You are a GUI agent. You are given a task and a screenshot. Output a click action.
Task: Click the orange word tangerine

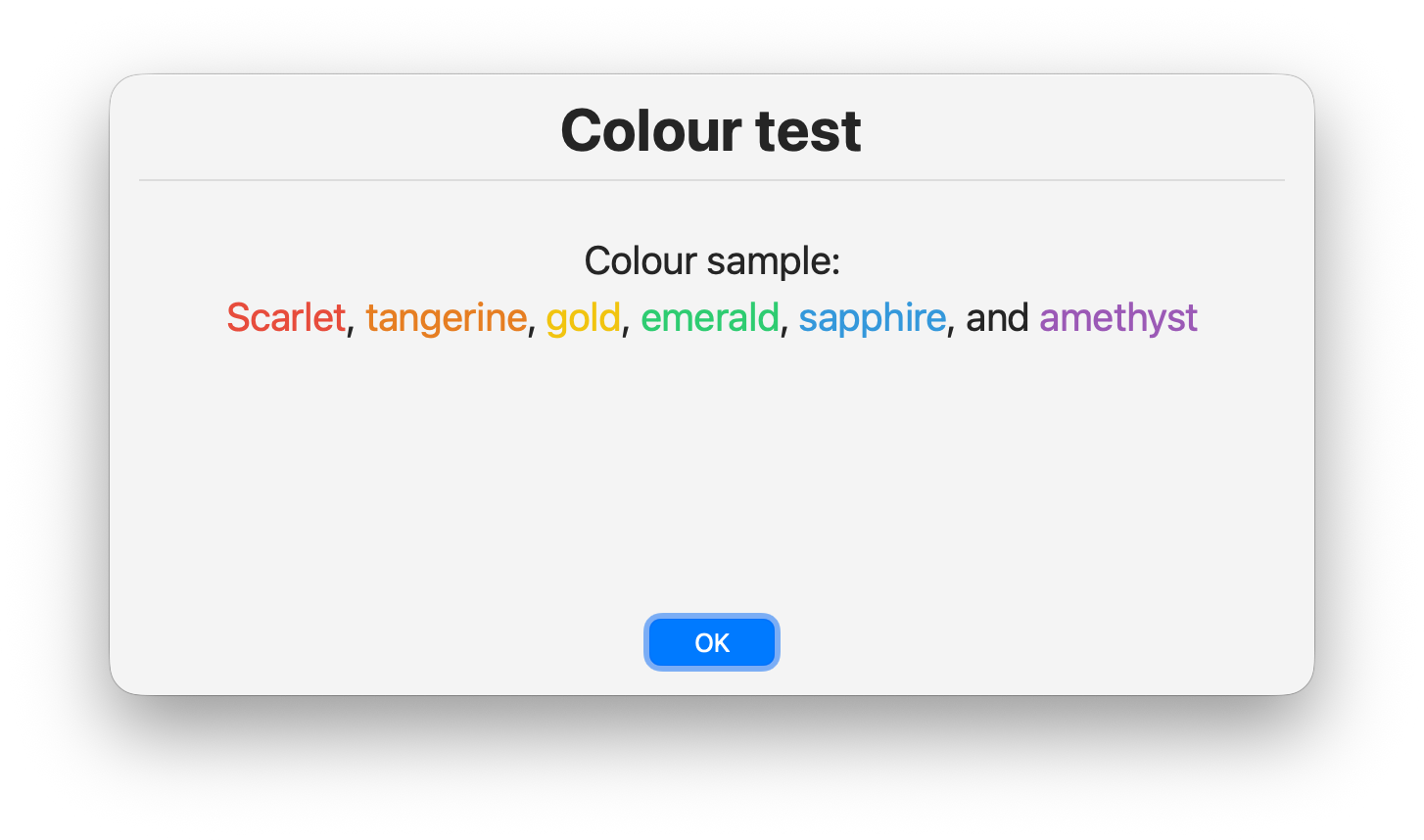tap(446, 318)
